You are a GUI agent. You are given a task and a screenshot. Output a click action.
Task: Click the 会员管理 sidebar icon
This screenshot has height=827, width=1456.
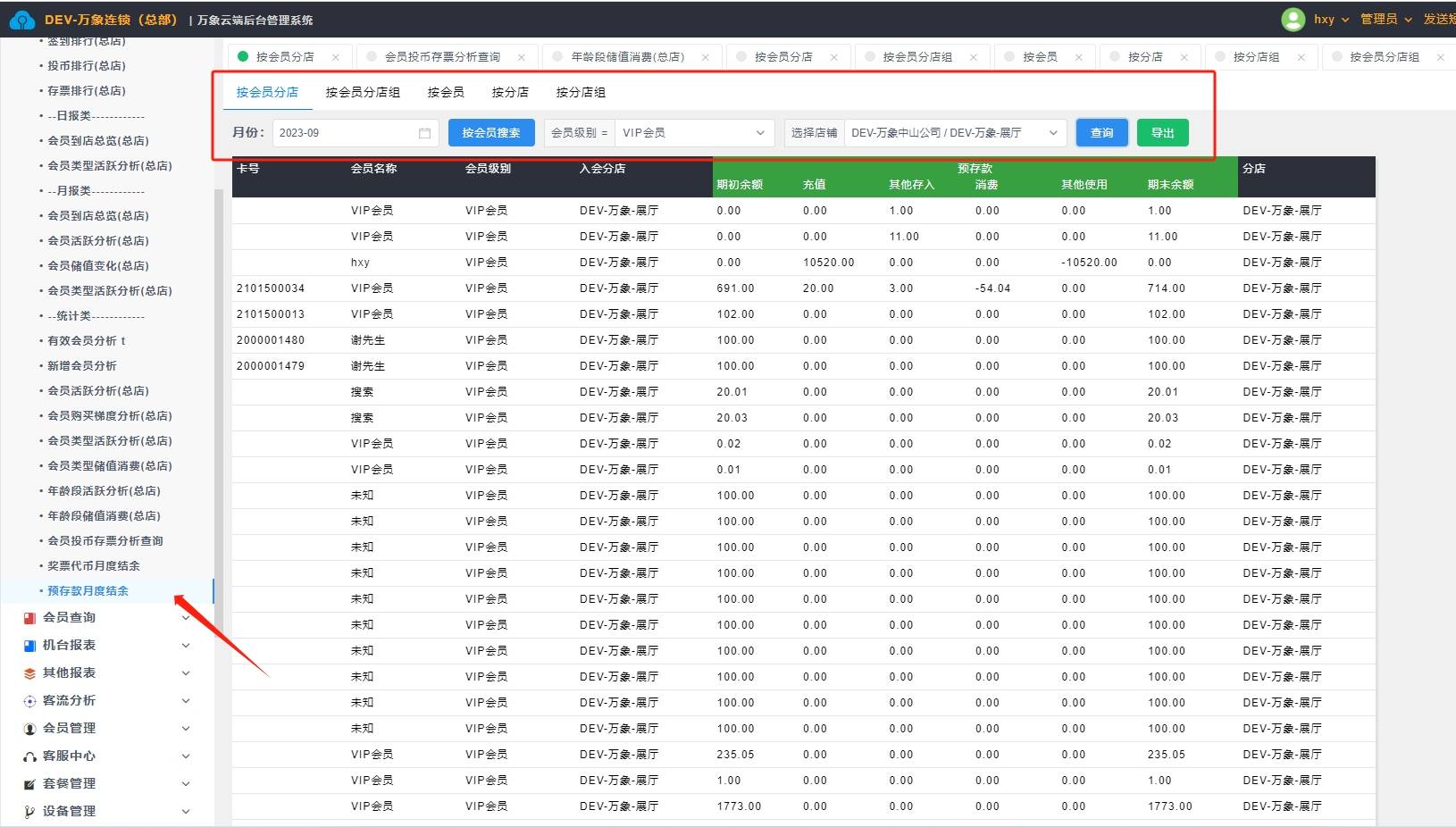[x=29, y=729]
